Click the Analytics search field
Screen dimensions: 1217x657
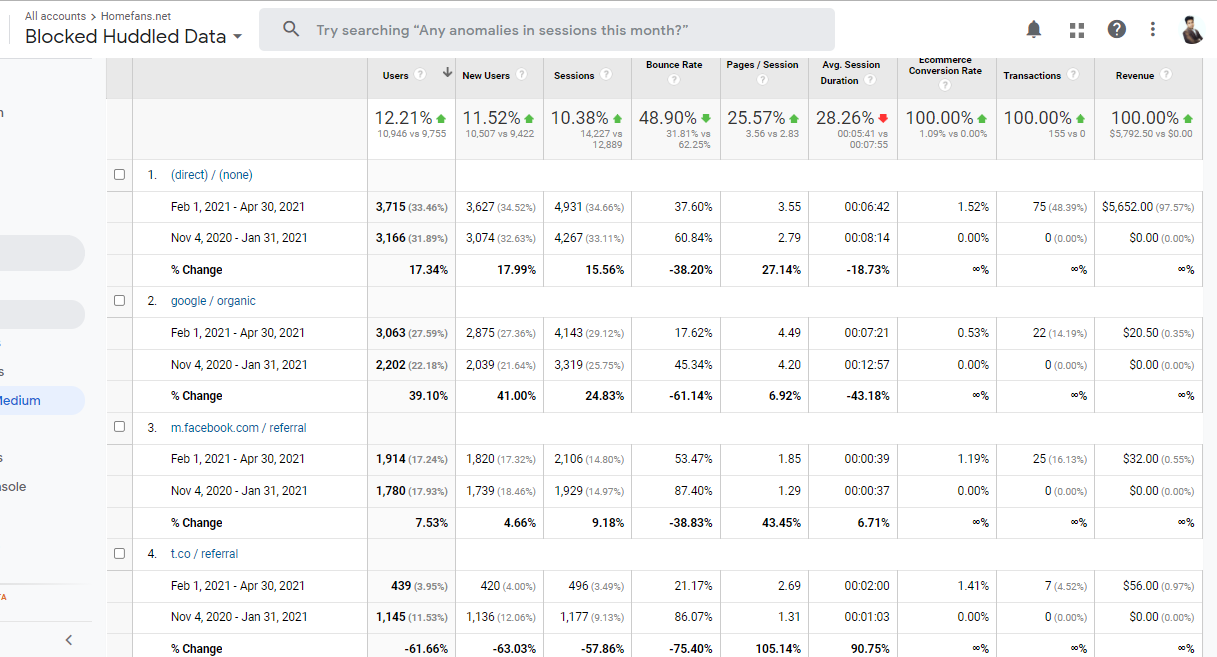coord(547,30)
